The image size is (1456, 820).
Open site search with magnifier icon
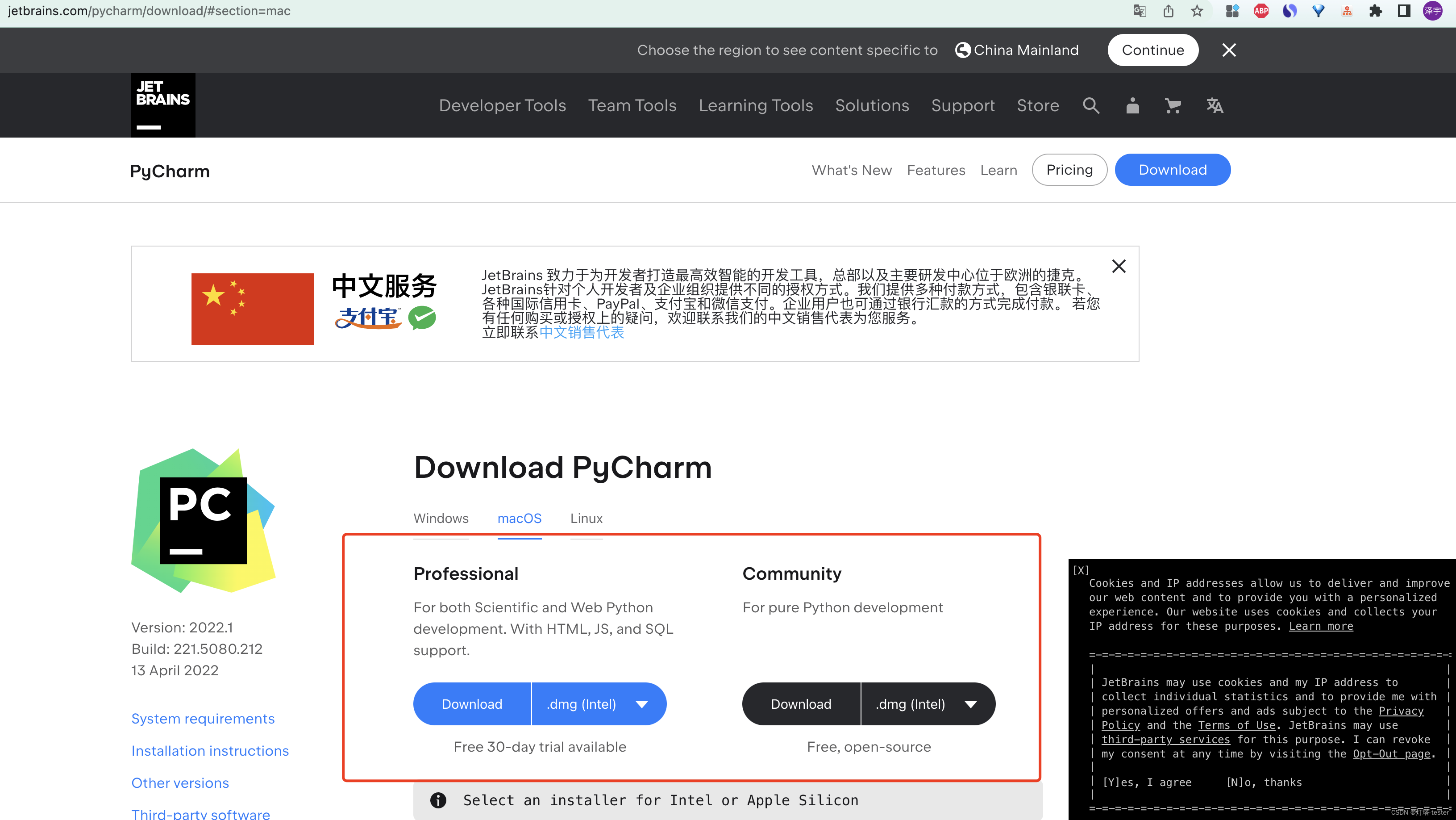[x=1091, y=106]
